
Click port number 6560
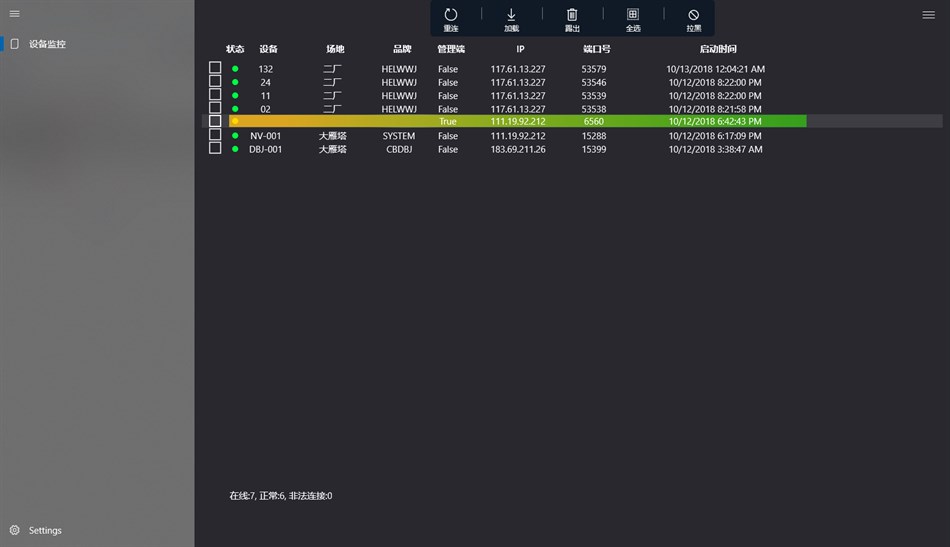[594, 121]
